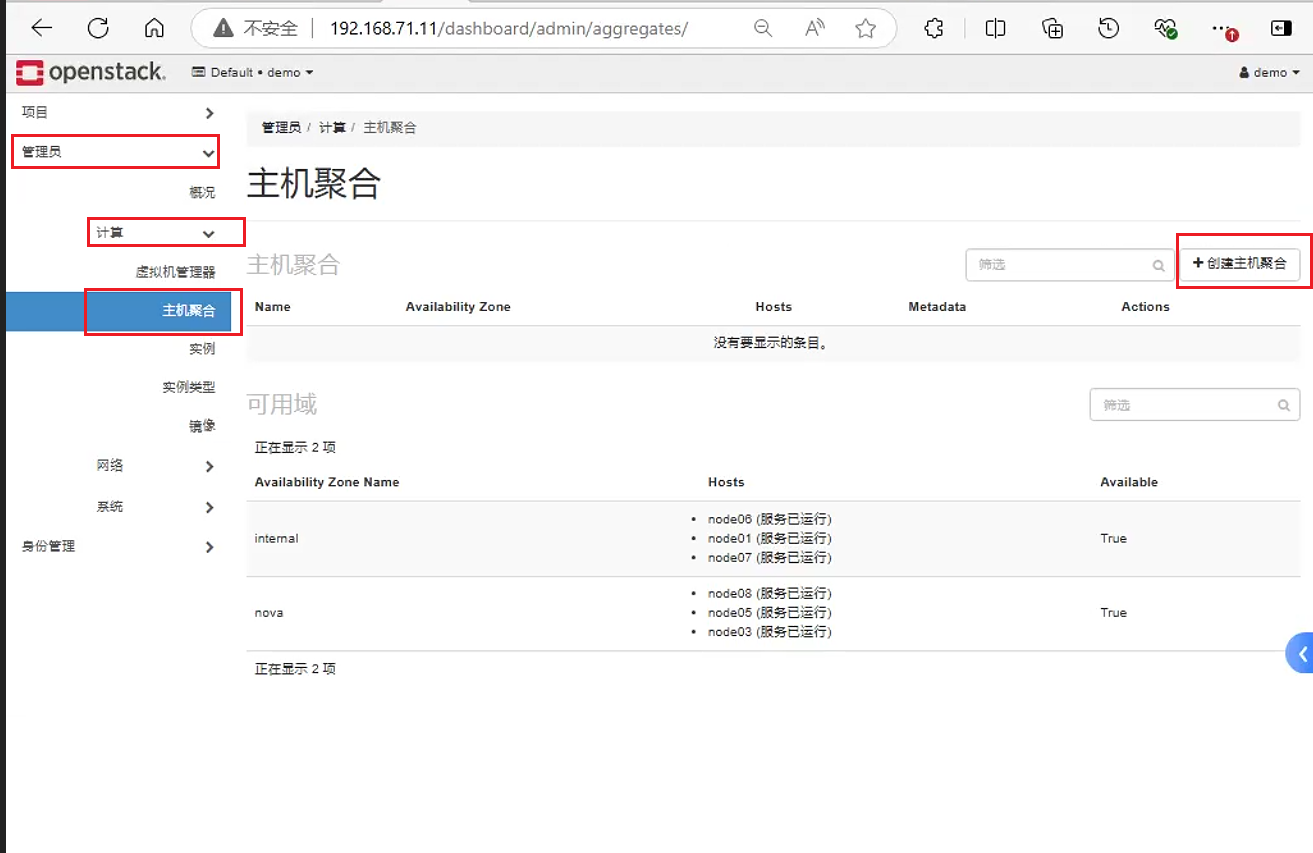The width and height of the screenshot is (1313, 853).
Task: Open the 实例类型 flavors page
Action: coord(189,387)
